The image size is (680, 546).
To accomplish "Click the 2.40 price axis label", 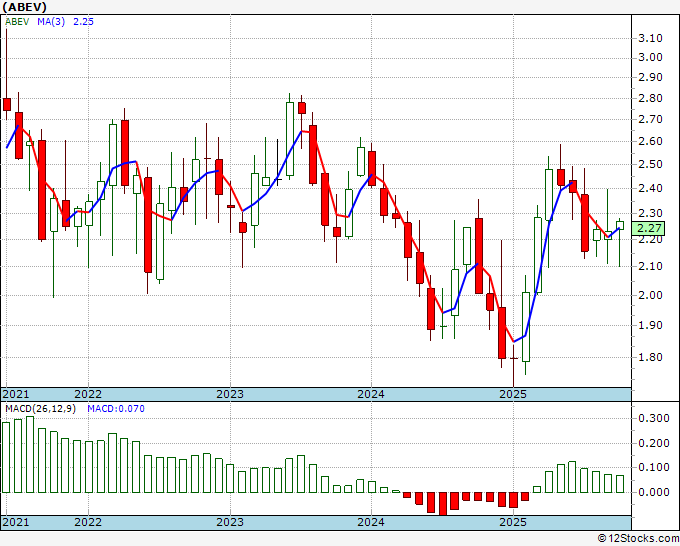I will coord(650,188).
